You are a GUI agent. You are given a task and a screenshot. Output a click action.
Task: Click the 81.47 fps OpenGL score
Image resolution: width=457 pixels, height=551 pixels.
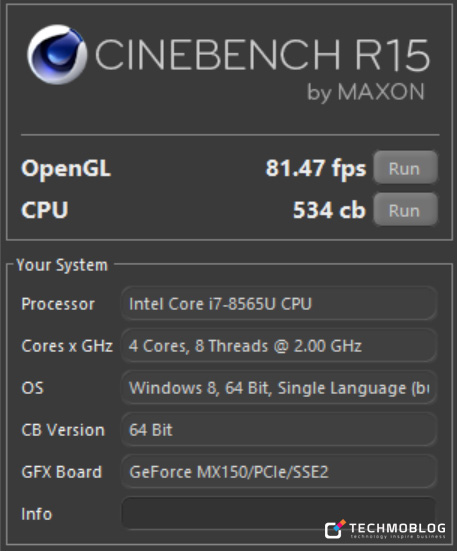point(316,169)
